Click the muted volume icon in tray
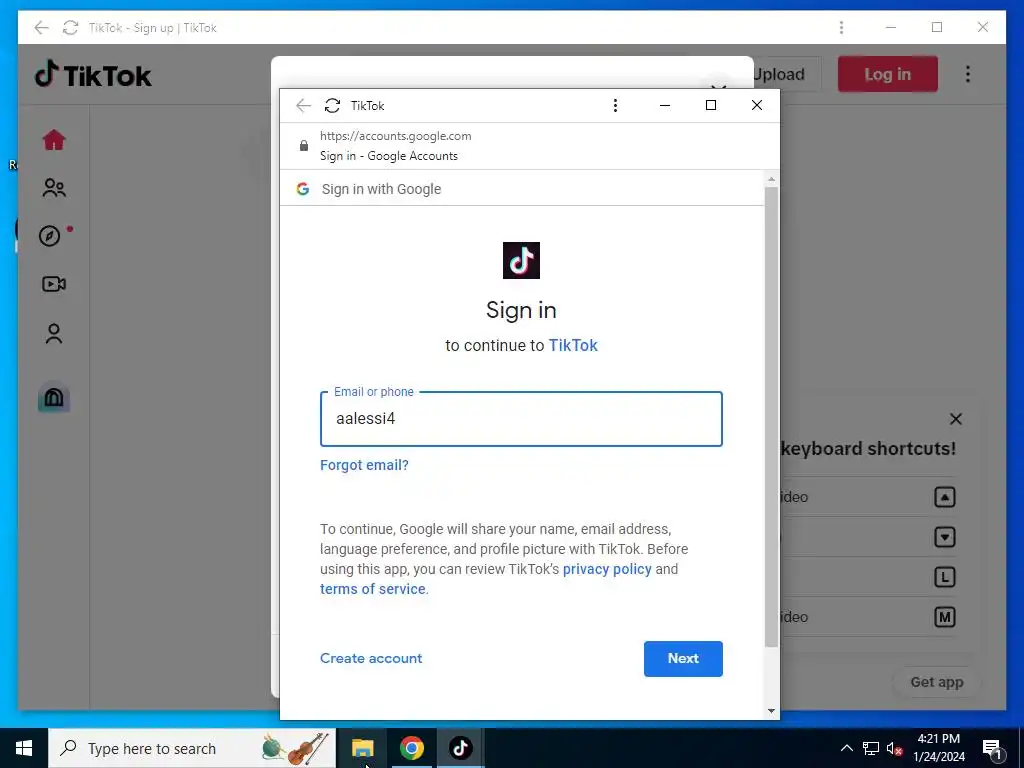Viewport: 1024px width, 768px height. coord(894,748)
